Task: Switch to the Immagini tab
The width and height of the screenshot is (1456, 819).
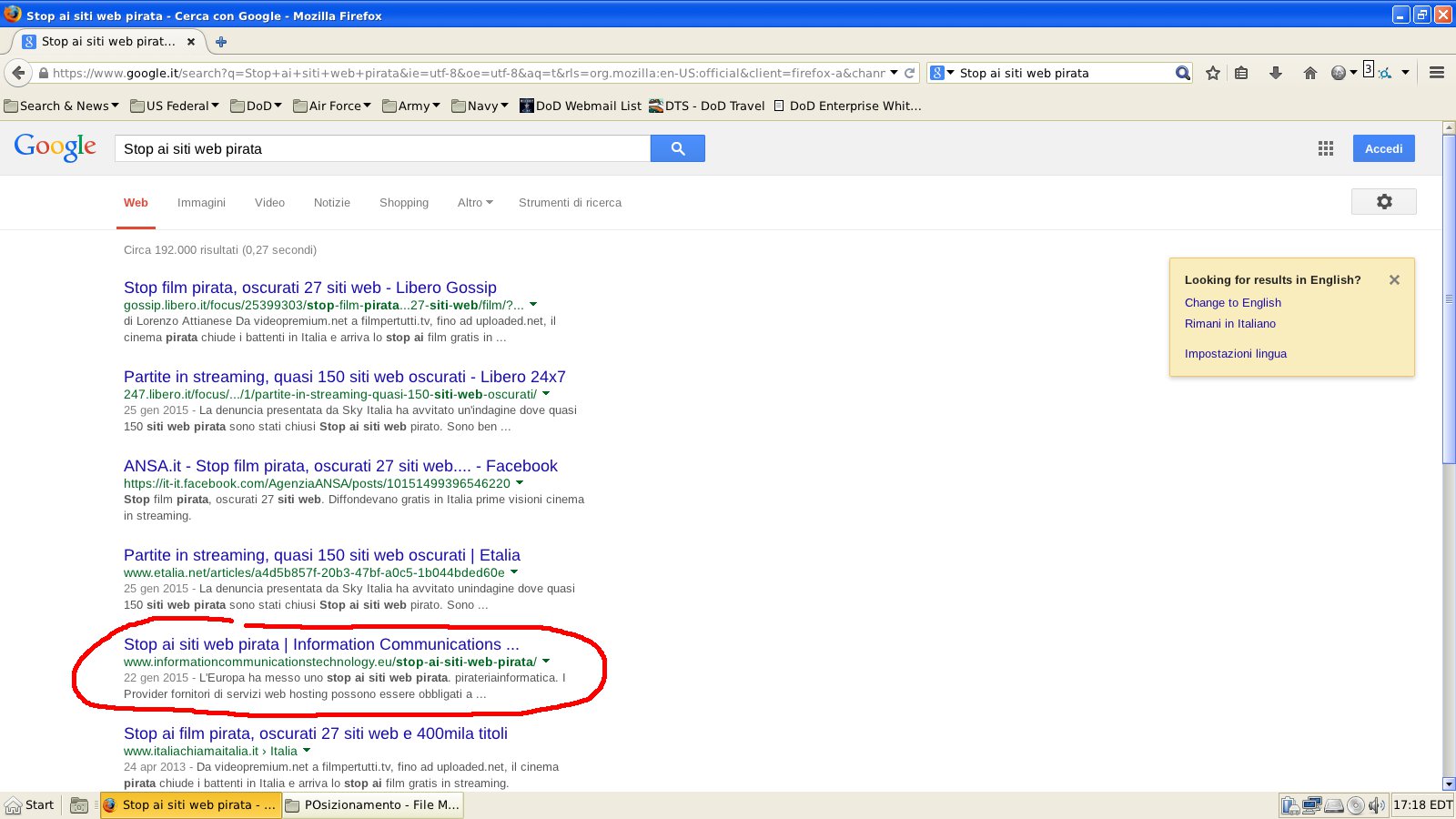Action: tap(201, 202)
